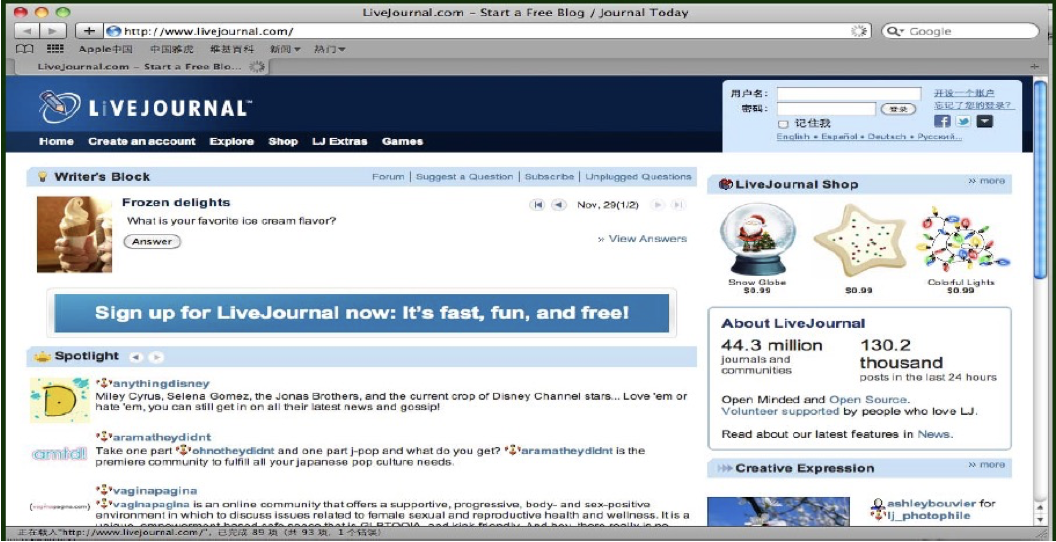The image size is (1056, 542).
Task: Click more link in Creative Expression
Action: (986, 465)
